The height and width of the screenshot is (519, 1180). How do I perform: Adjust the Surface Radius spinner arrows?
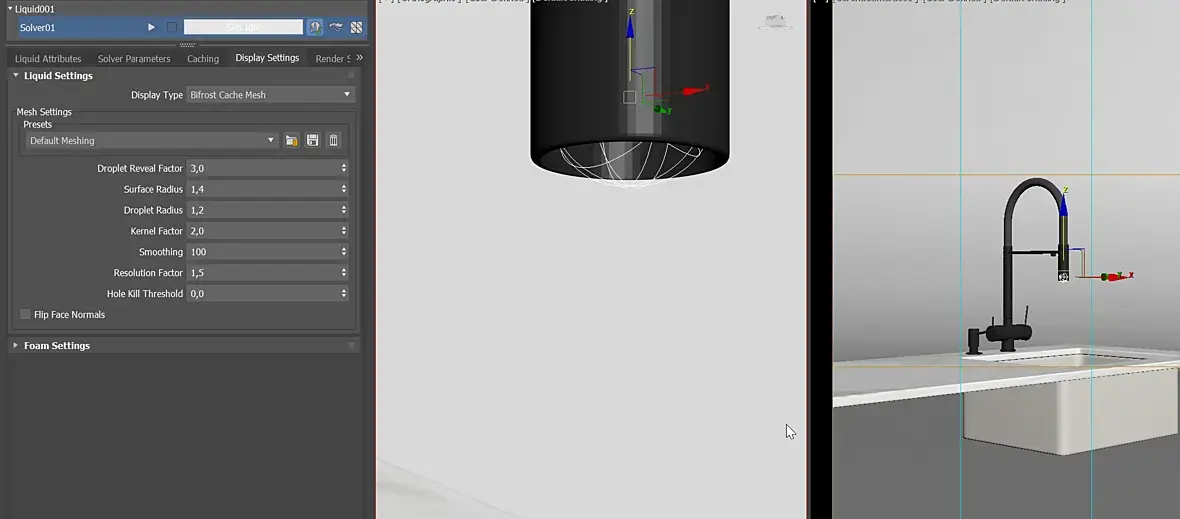(344, 189)
